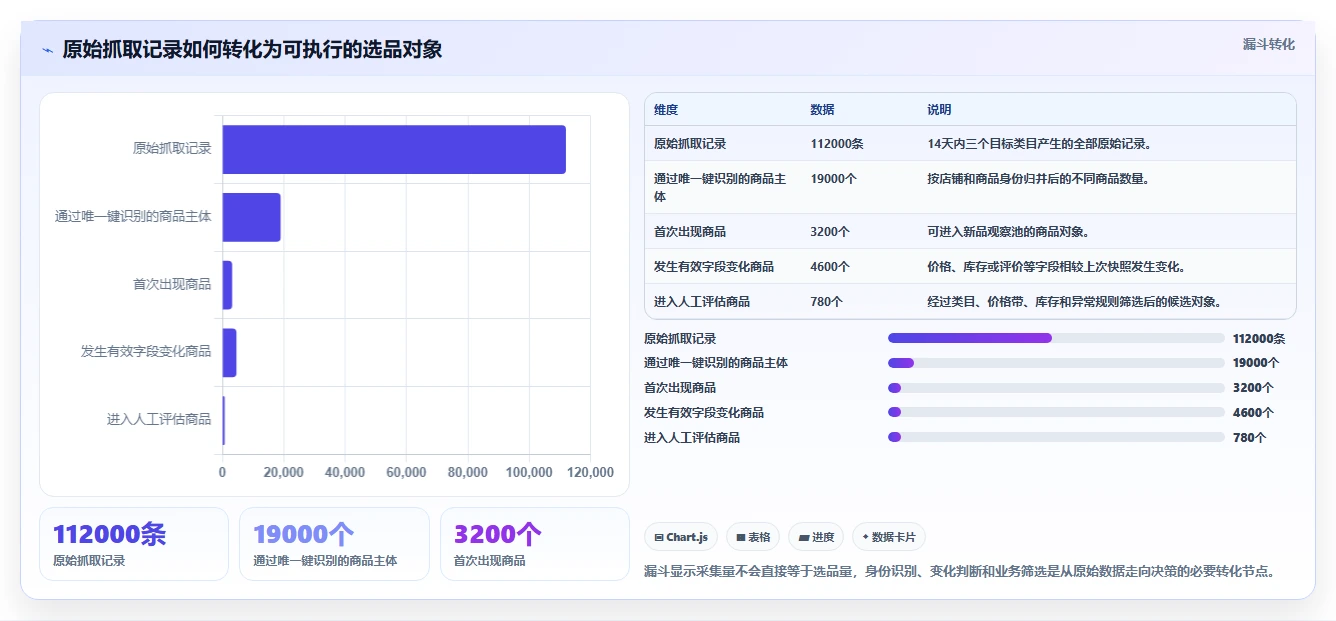Click the funnel icon beside the page title

[x=48, y=50]
